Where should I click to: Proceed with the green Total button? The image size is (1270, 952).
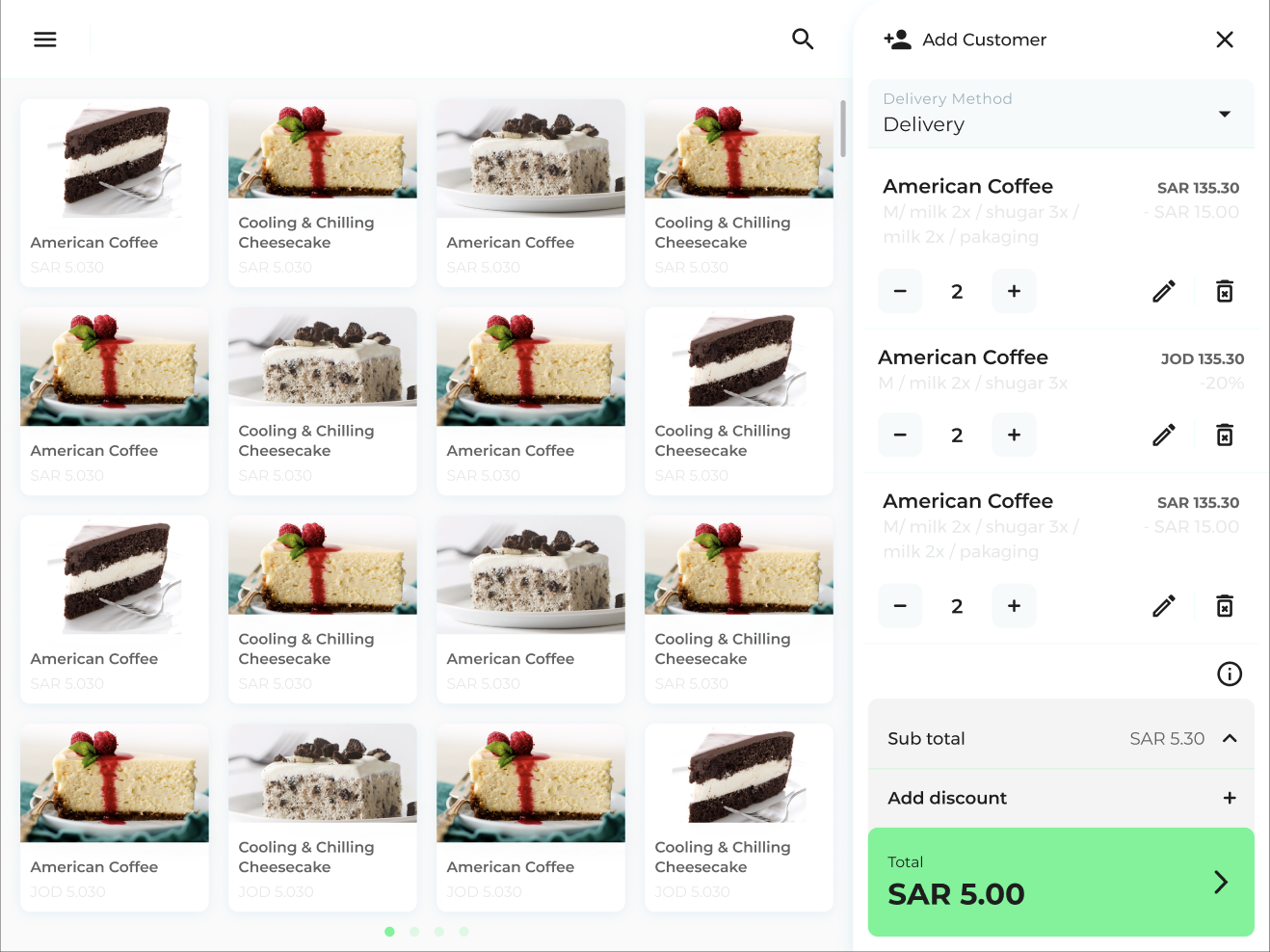pyautogui.click(x=1061, y=882)
